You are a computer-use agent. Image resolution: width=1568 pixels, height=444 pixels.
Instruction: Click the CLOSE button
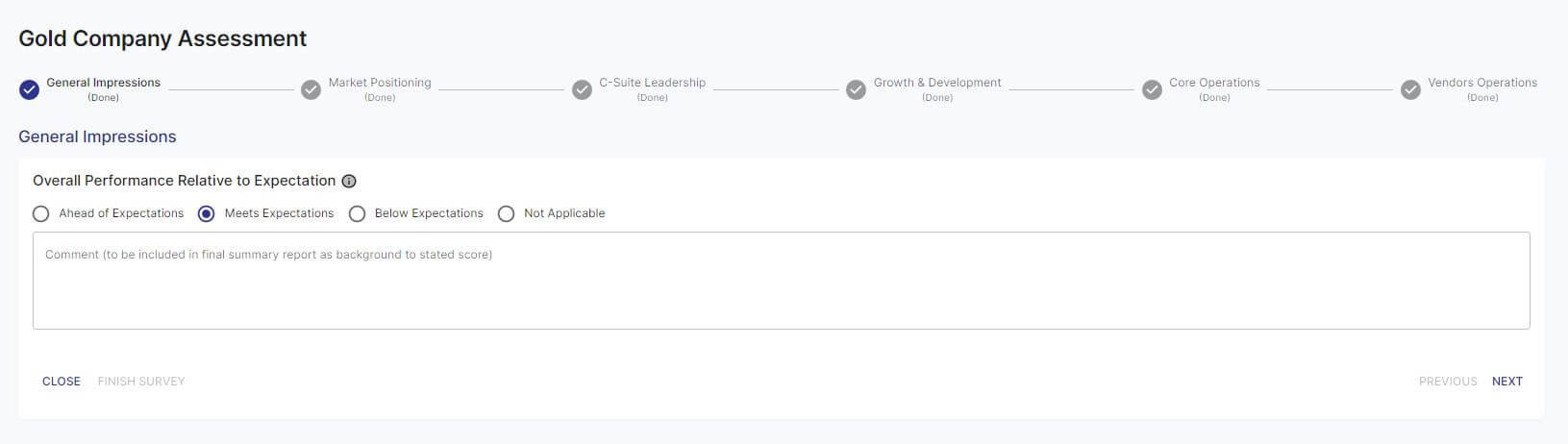[62, 382]
